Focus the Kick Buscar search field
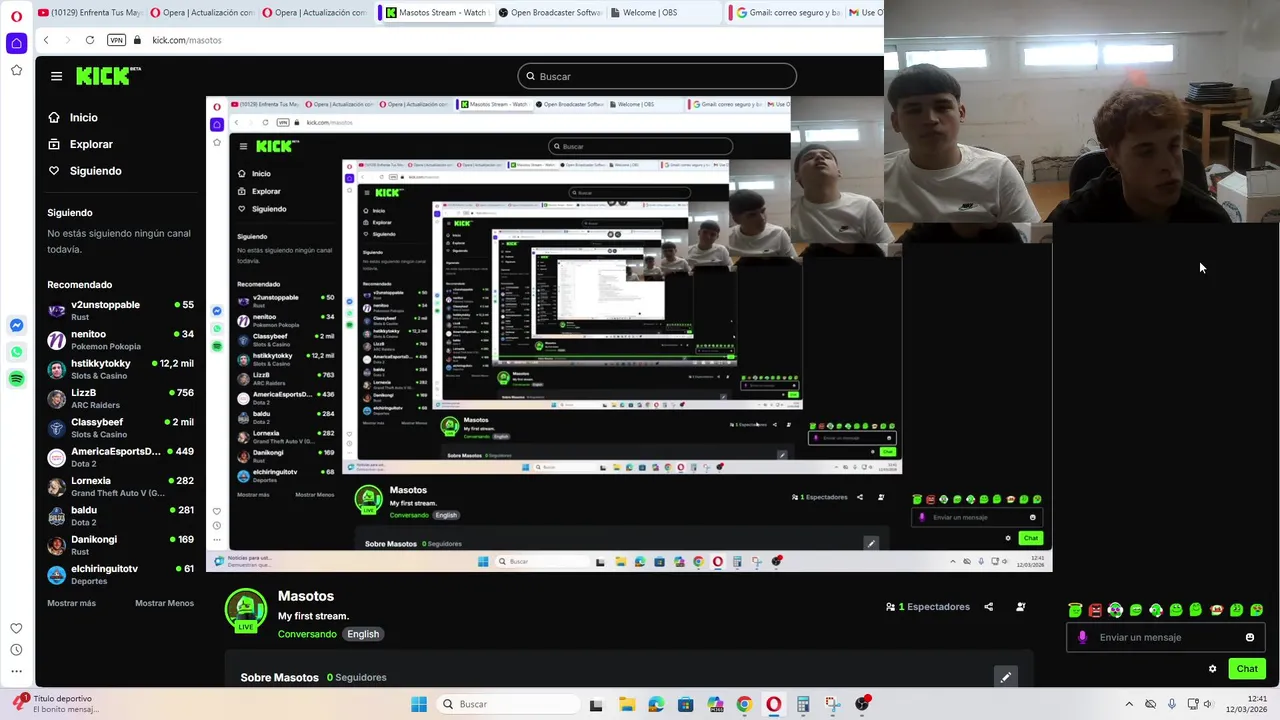 (x=657, y=76)
